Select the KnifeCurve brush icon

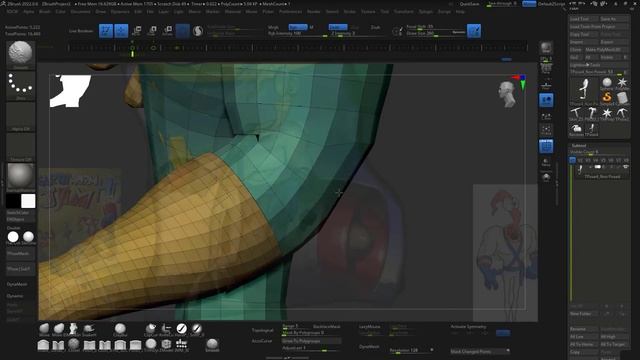pos(166,329)
